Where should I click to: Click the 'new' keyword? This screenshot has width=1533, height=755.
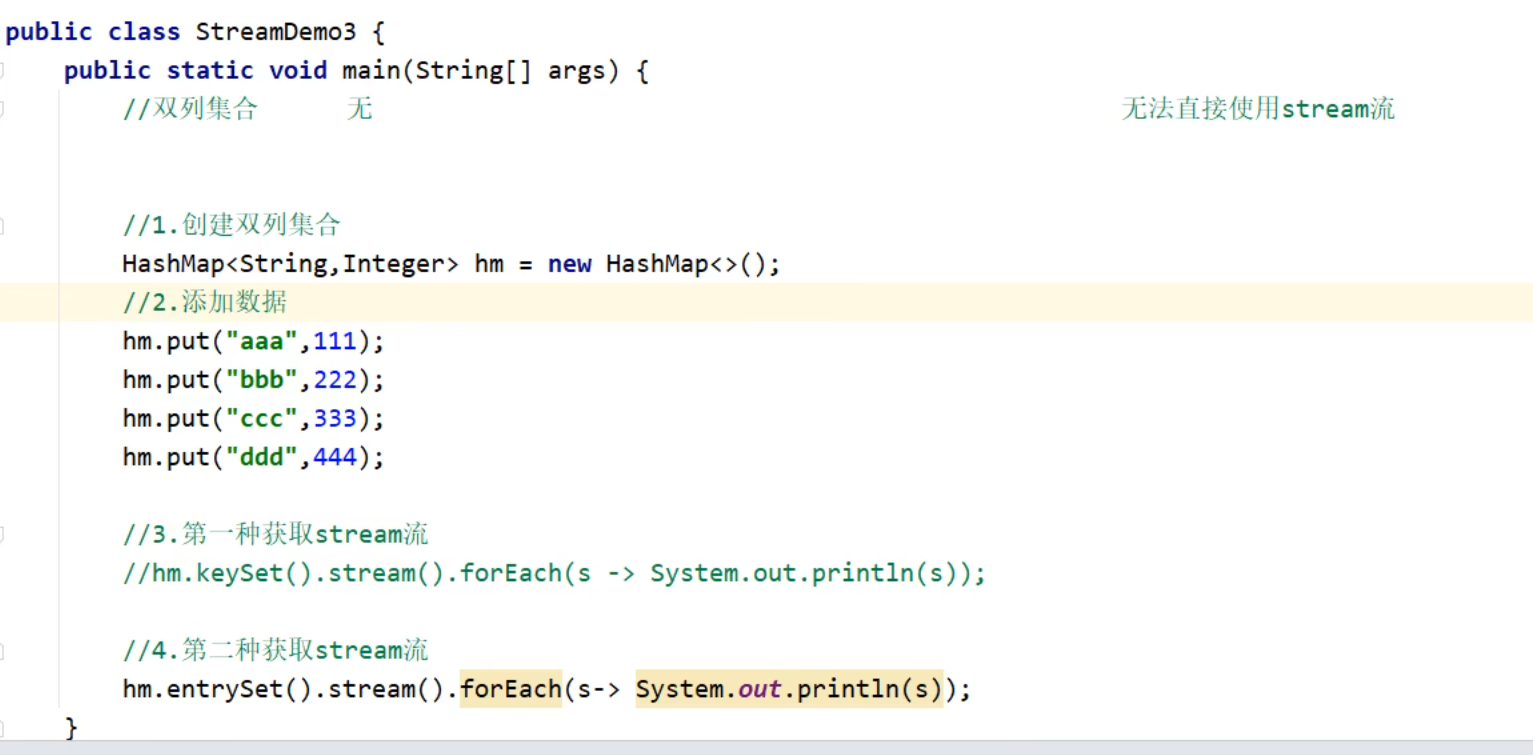(569, 264)
